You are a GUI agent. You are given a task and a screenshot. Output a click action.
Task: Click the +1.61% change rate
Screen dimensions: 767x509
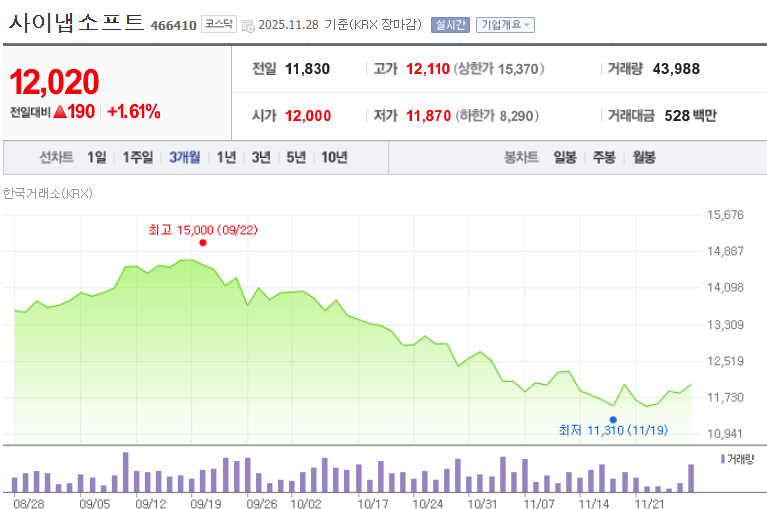coord(134,112)
